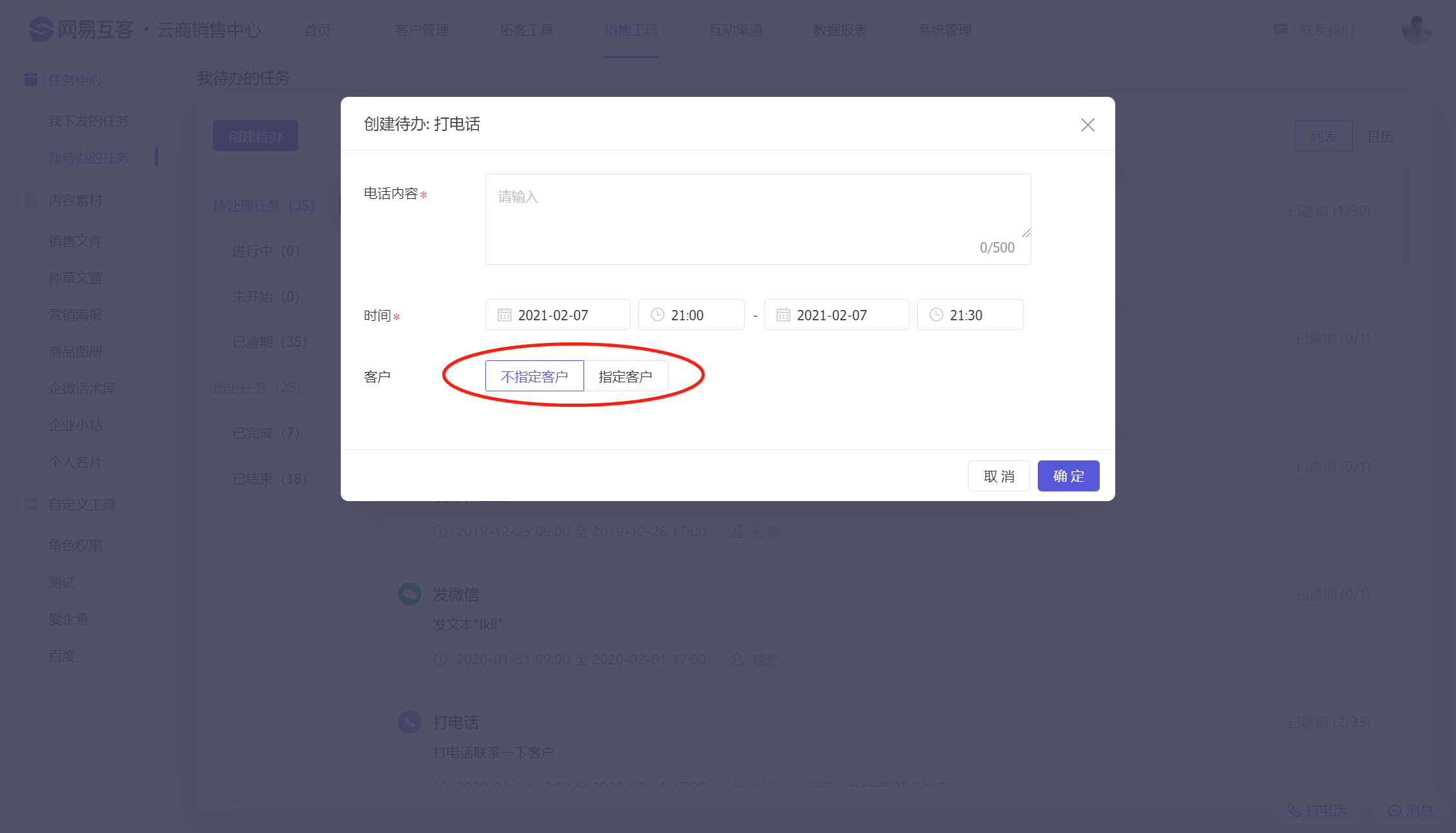Image resolution: width=1456 pixels, height=833 pixels.
Task: Switch to 日历 view
Action: 1380,136
